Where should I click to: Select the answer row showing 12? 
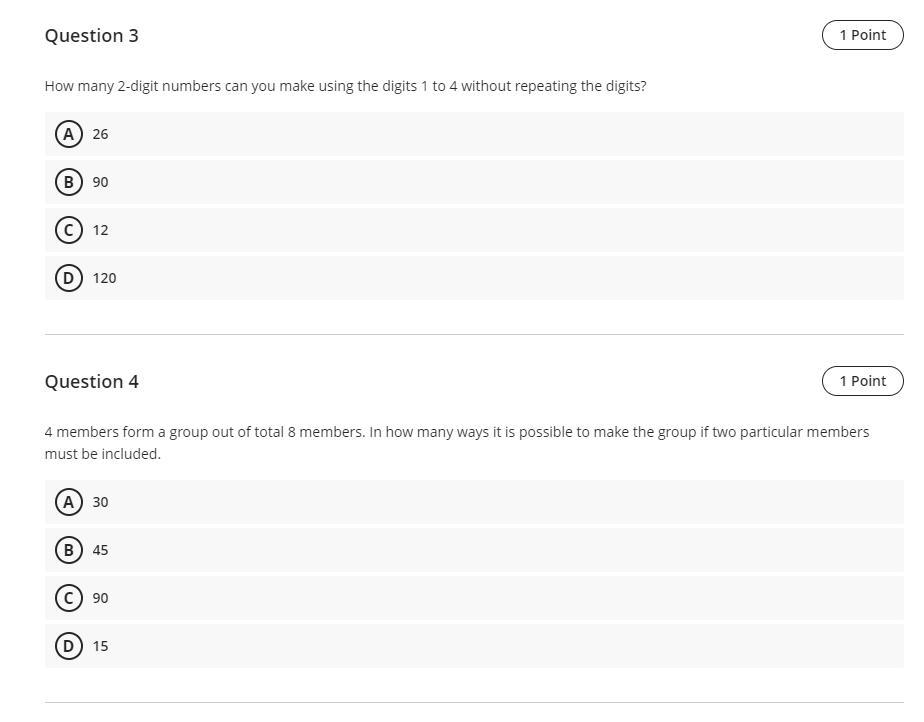point(474,230)
